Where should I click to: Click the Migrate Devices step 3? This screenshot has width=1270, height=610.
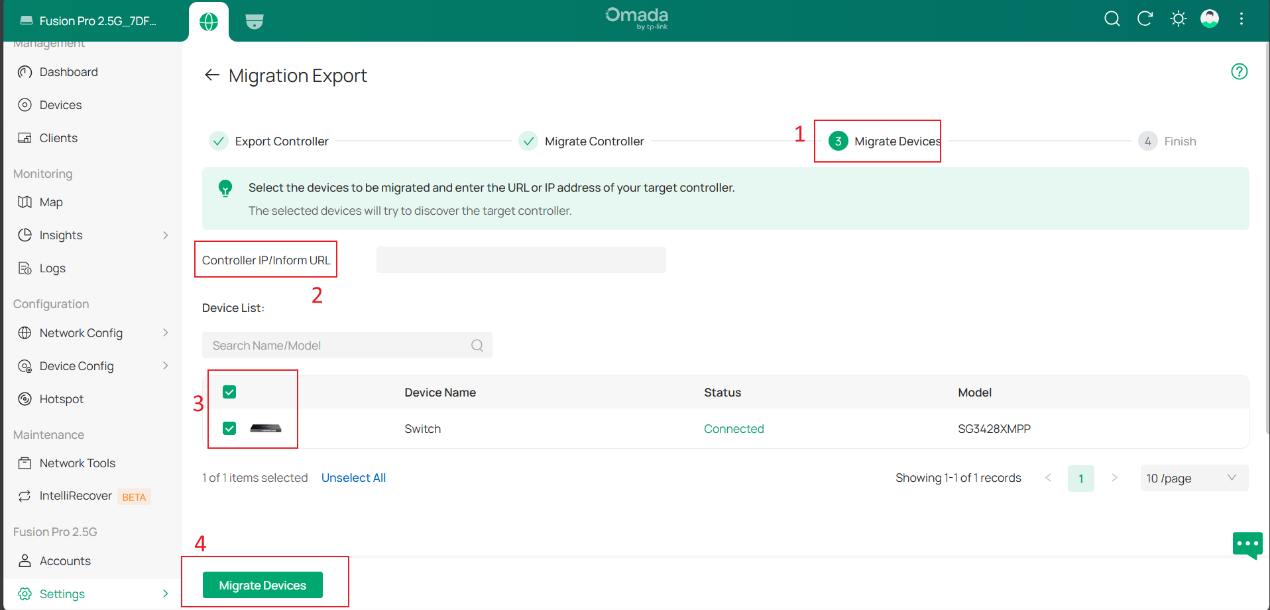885,141
